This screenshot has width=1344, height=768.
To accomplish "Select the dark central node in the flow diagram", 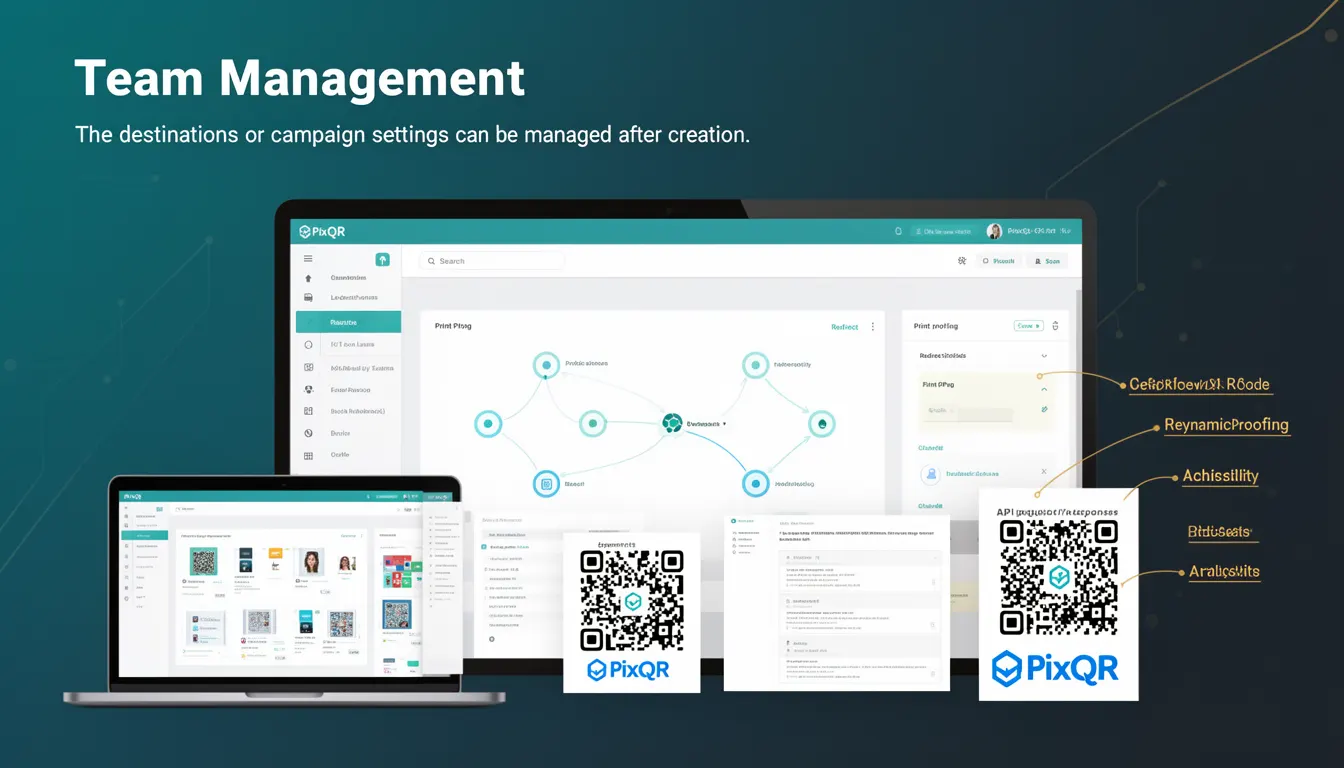I will coord(672,424).
